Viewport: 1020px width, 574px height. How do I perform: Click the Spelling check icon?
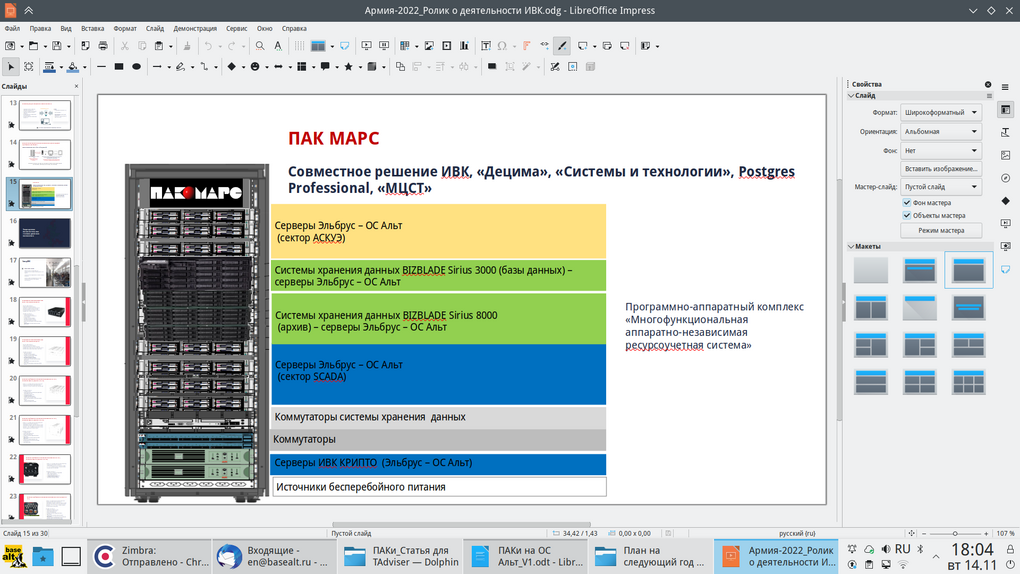click(278, 46)
